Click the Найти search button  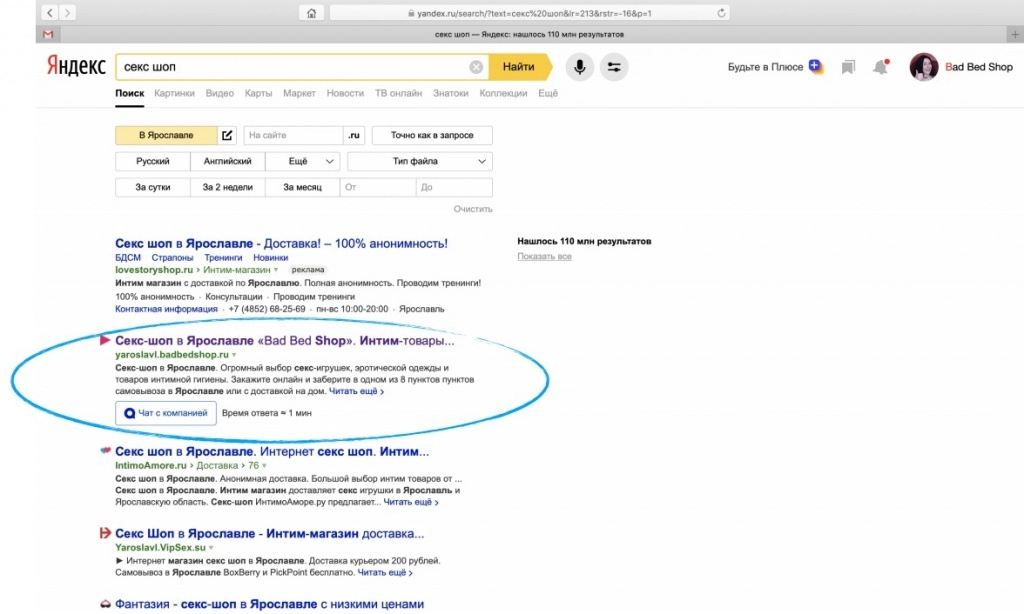pyautogui.click(x=519, y=67)
